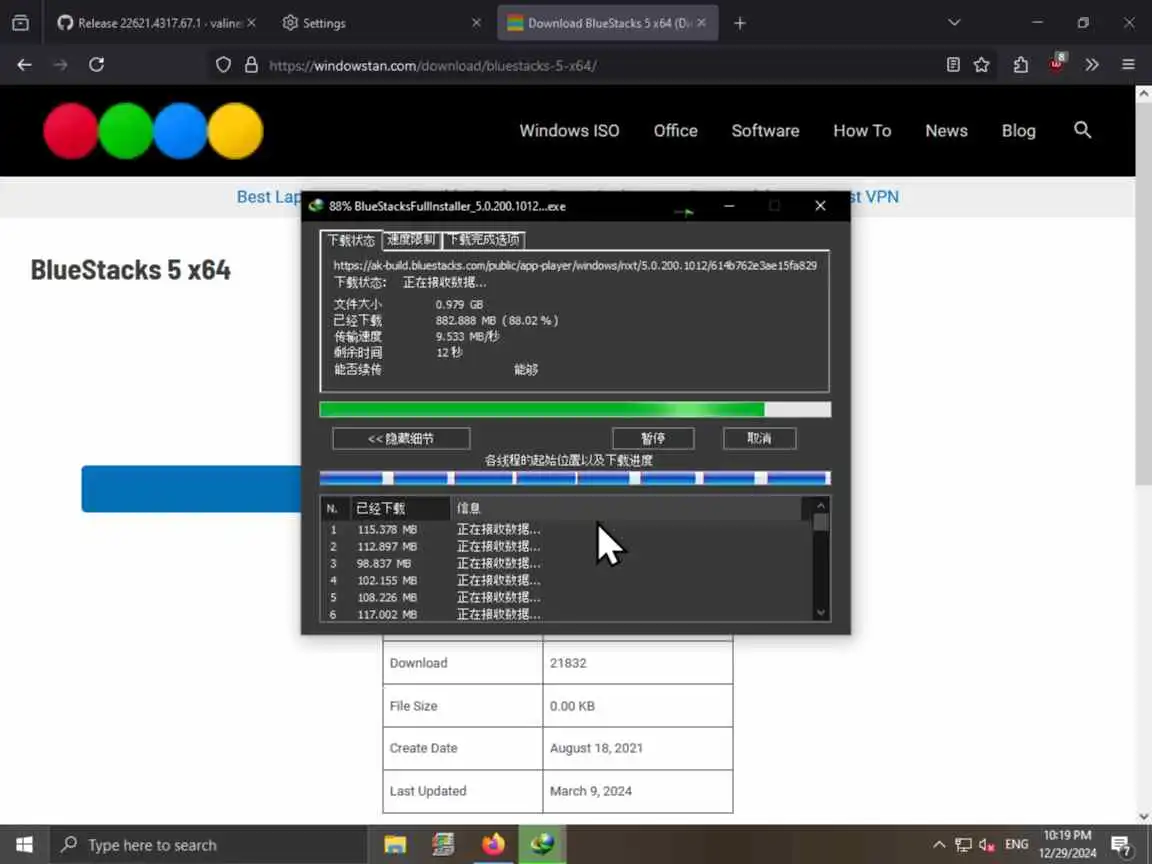Open the notification center icon

click(1121, 846)
